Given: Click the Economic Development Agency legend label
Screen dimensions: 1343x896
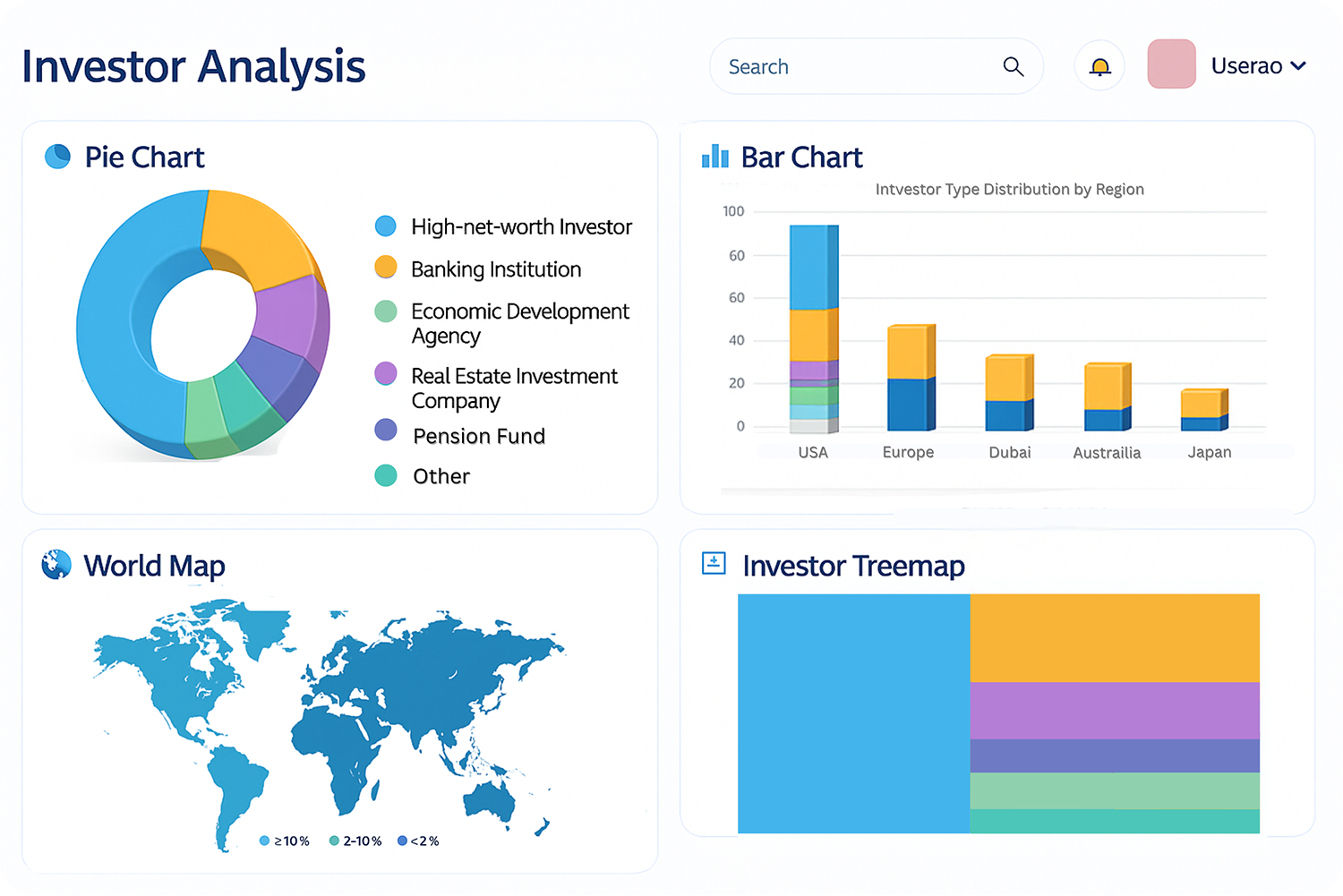Looking at the screenshot, I should pyautogui.click(x=519, y=323).
